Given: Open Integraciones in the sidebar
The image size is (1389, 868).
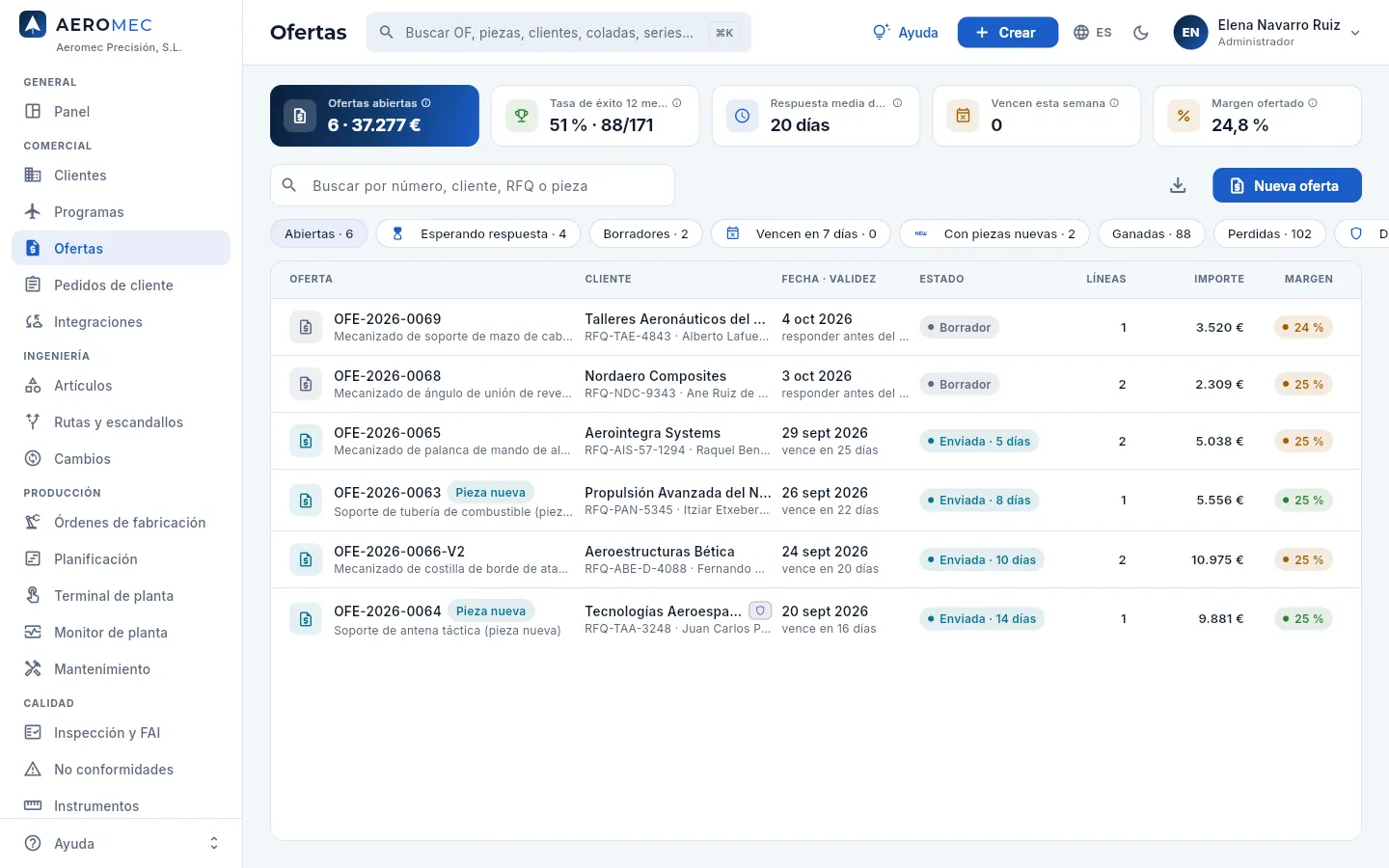Looking at the screenshot, I should tap(121, 322).
